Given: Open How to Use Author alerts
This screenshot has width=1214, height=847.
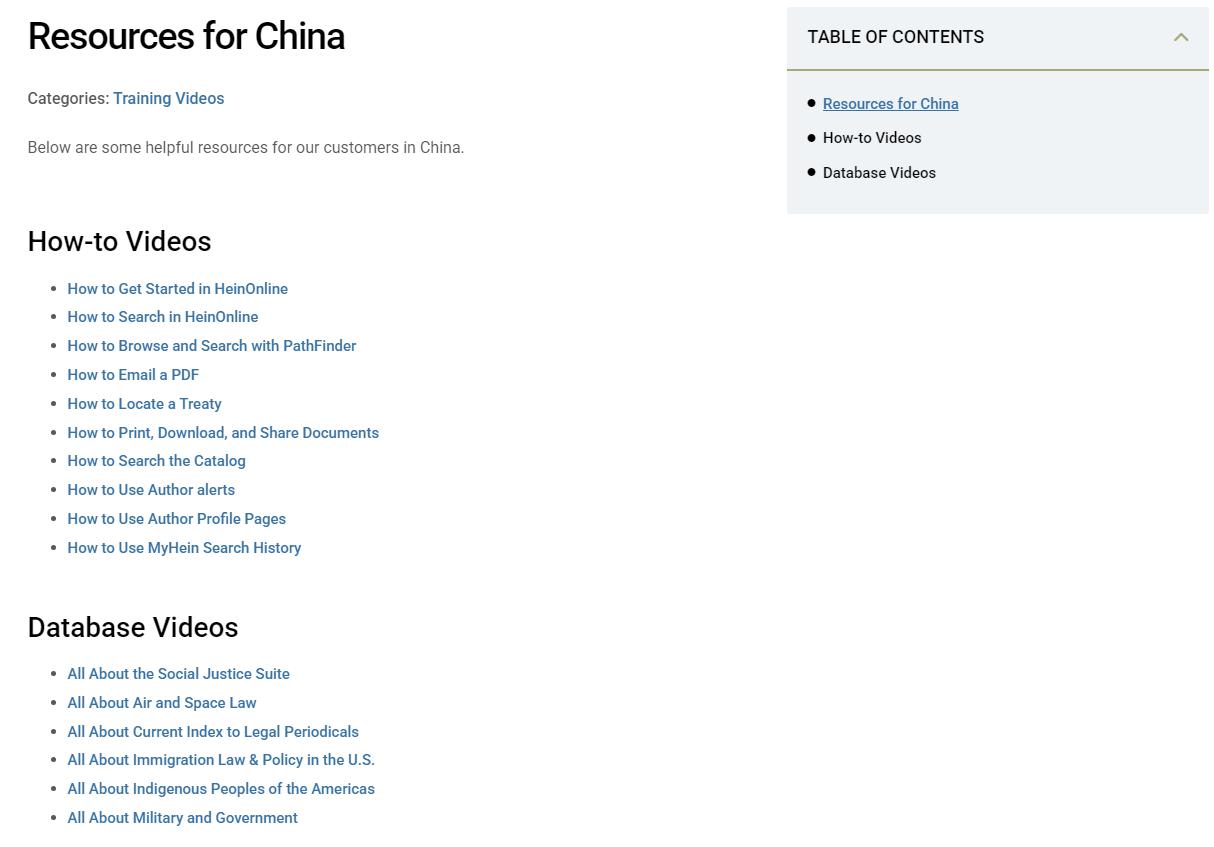Looking at the screenshot, I should pos(151,490).
